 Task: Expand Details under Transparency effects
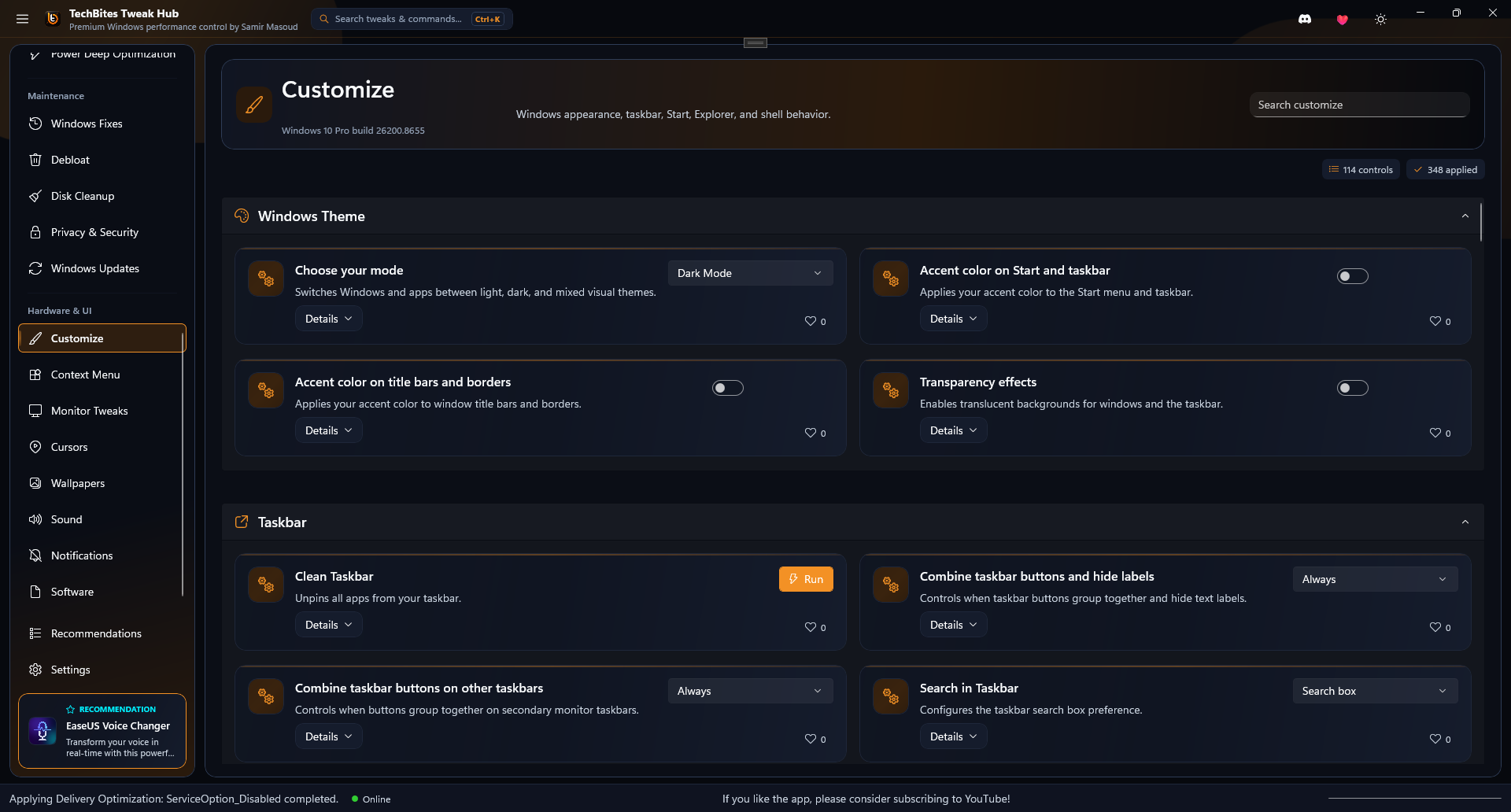pyautogui.click(x=953, y=430)
